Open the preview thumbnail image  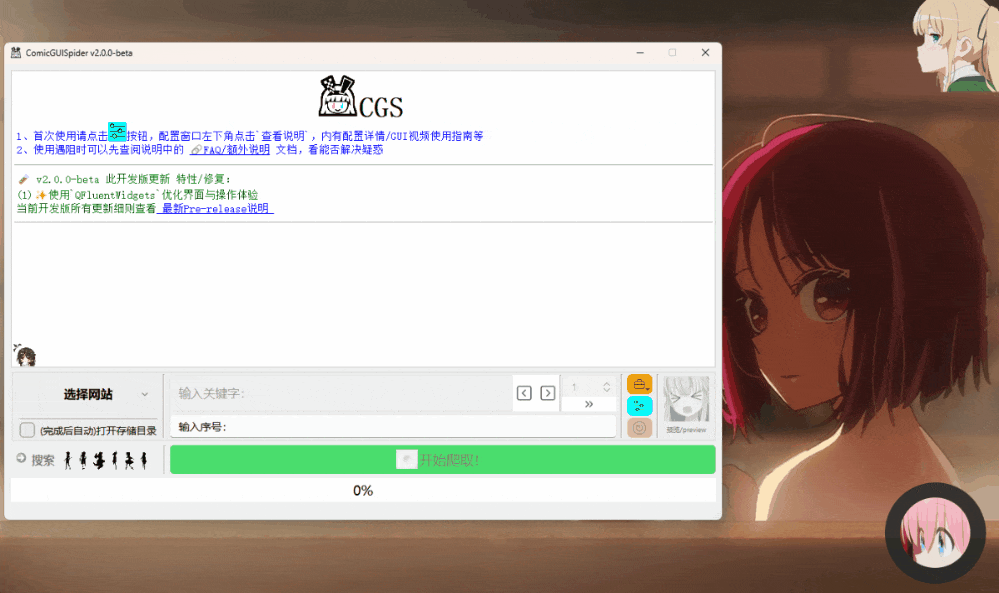[686, 400]
